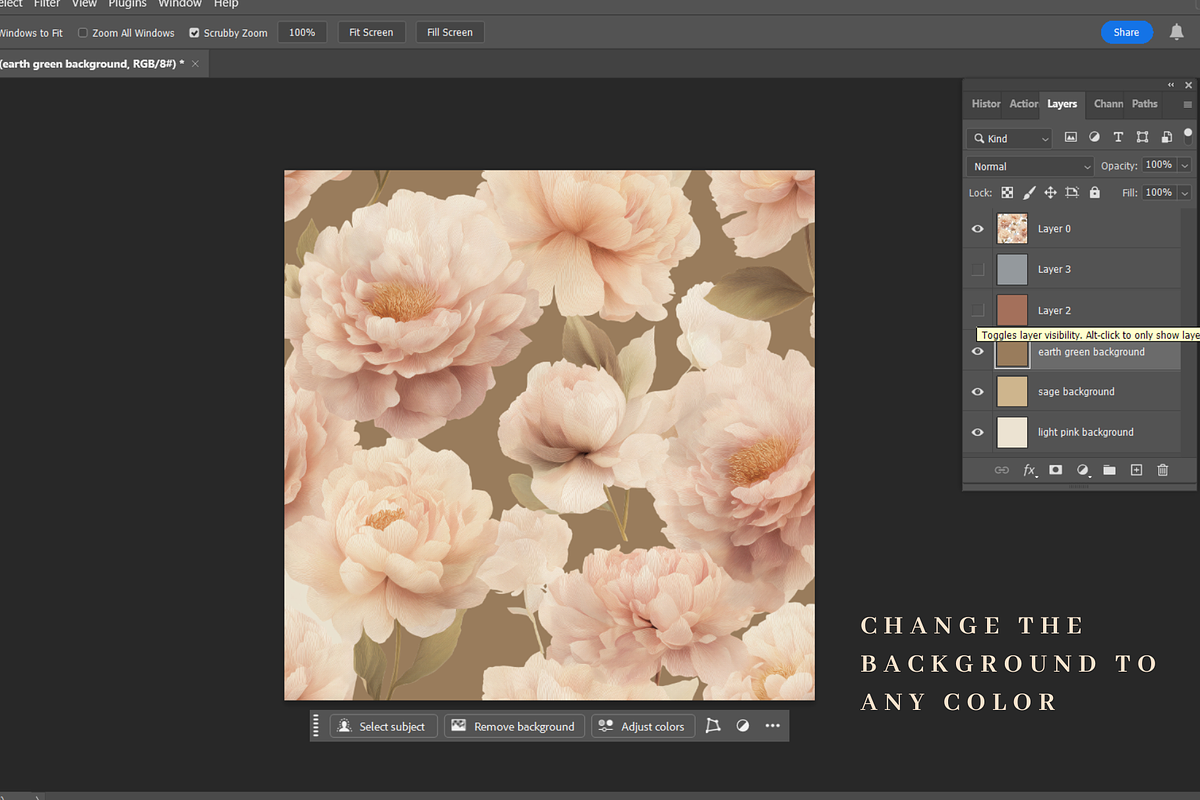
Task: Expand the Fill slider arrow
Action: tap(1185, 192)
